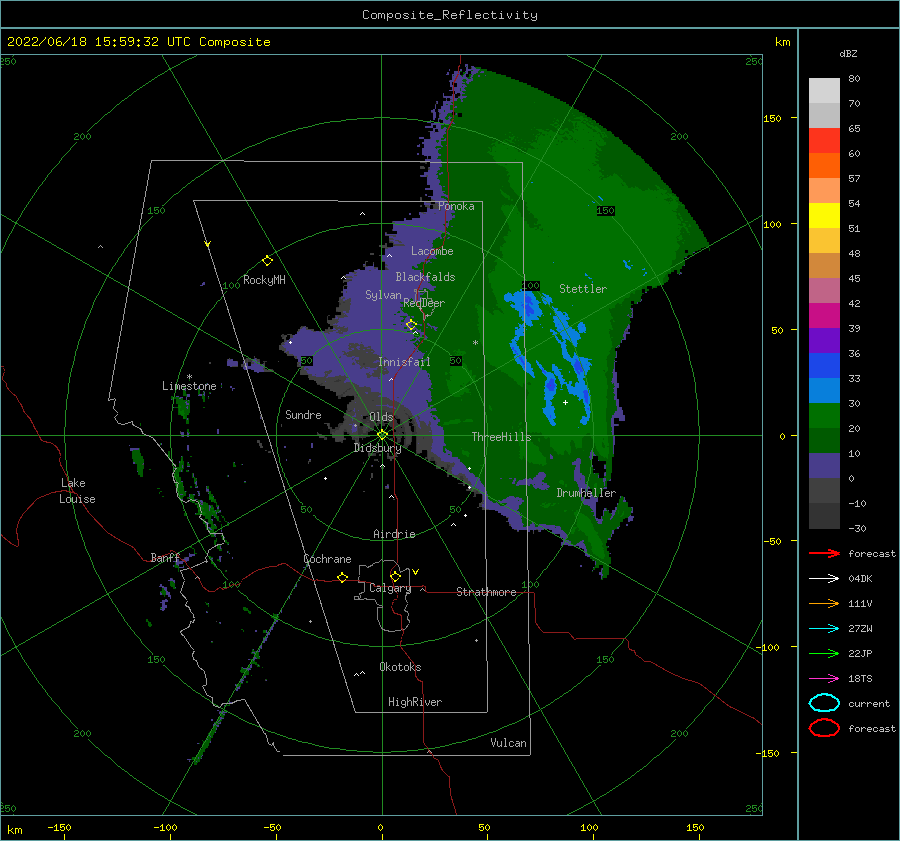Click the 04DK legend text

coord(860,578)
